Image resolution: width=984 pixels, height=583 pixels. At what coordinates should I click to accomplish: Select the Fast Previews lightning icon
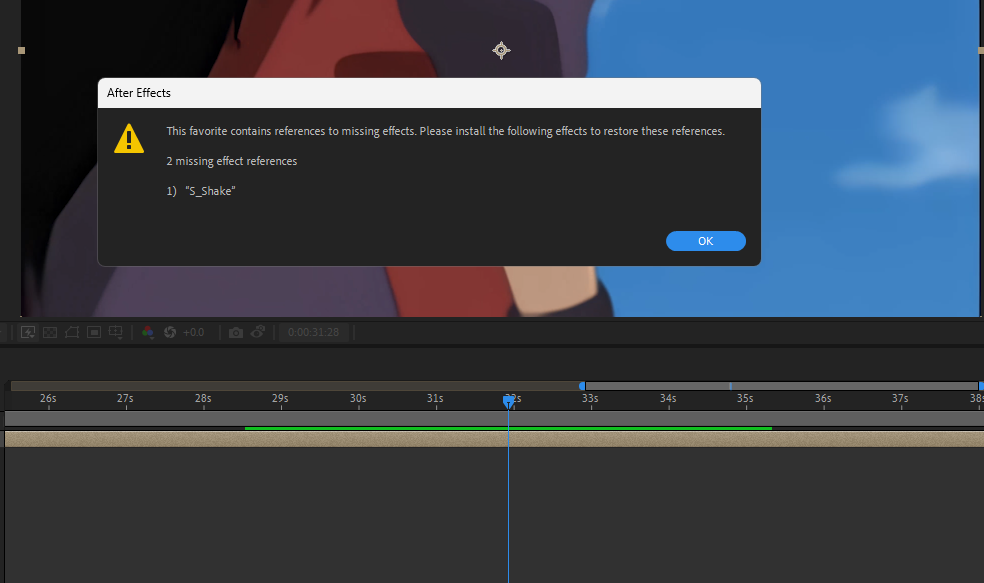pyautogui.click(x=26, y=331)
